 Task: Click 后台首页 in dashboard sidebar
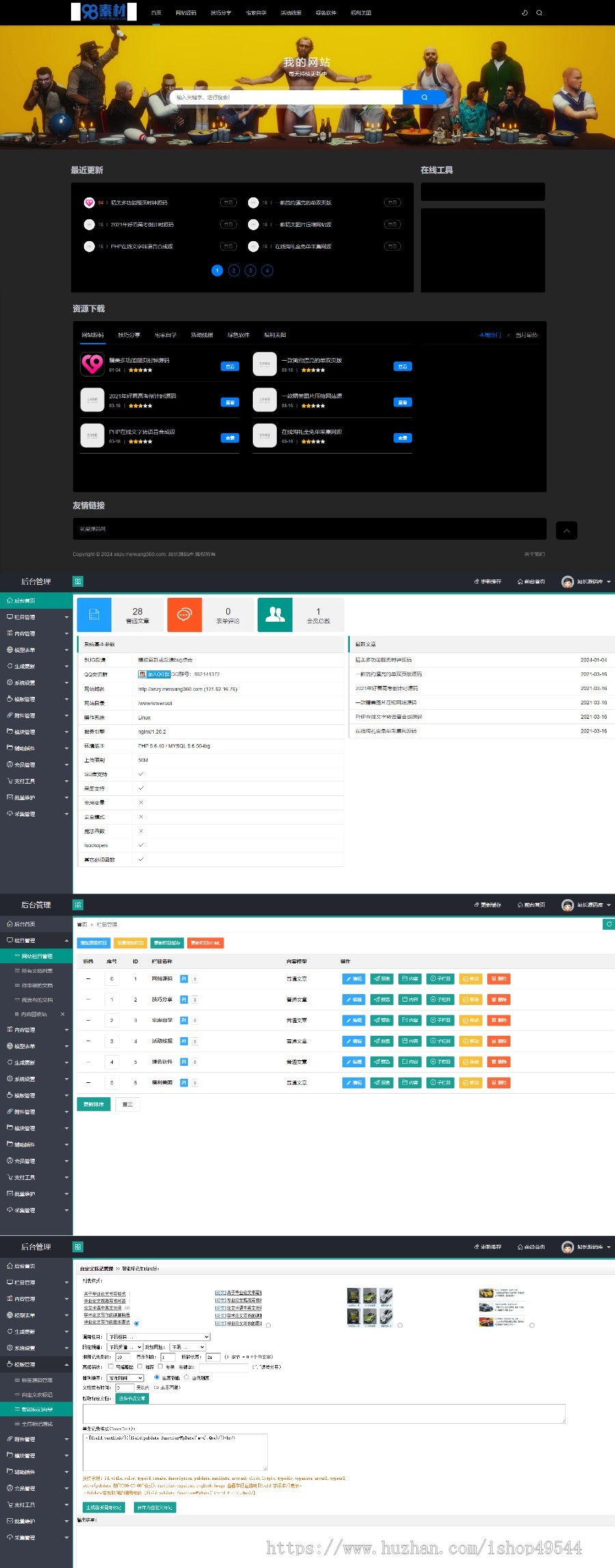pyautogui.click(x=36, y=601)
